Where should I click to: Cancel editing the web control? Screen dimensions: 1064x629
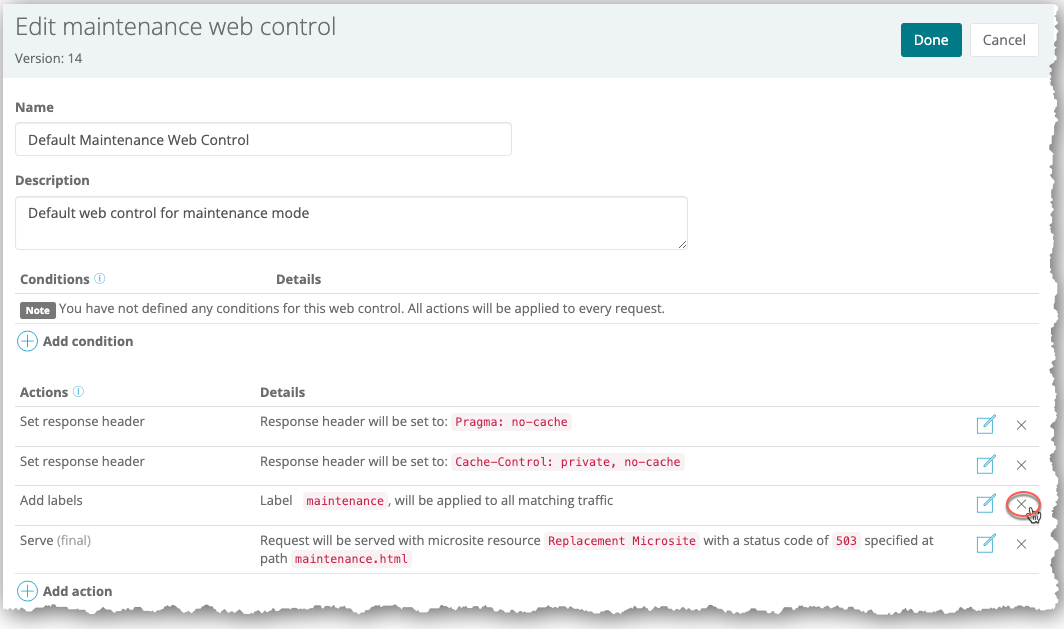pyautogui.click(x=1004, y=40)
